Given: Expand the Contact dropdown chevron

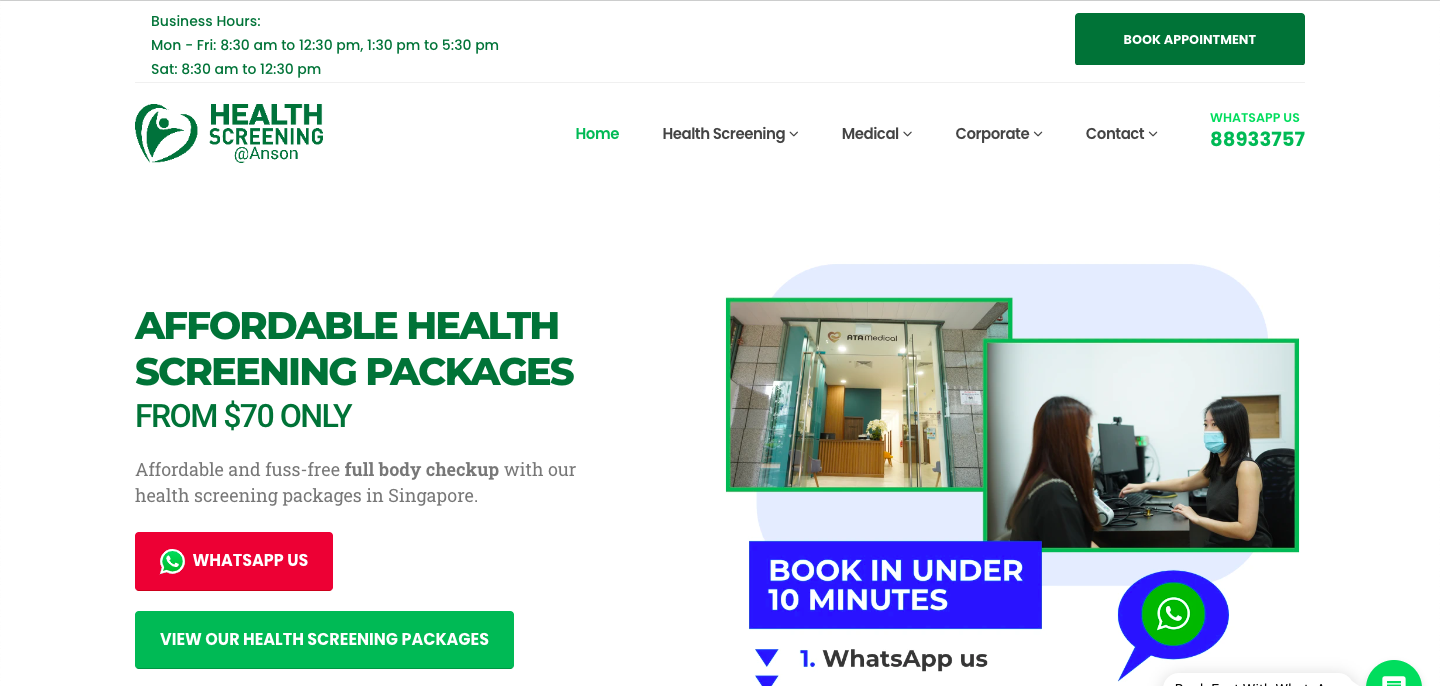Looking at the screenshot, I should [x=1153, y=134].
